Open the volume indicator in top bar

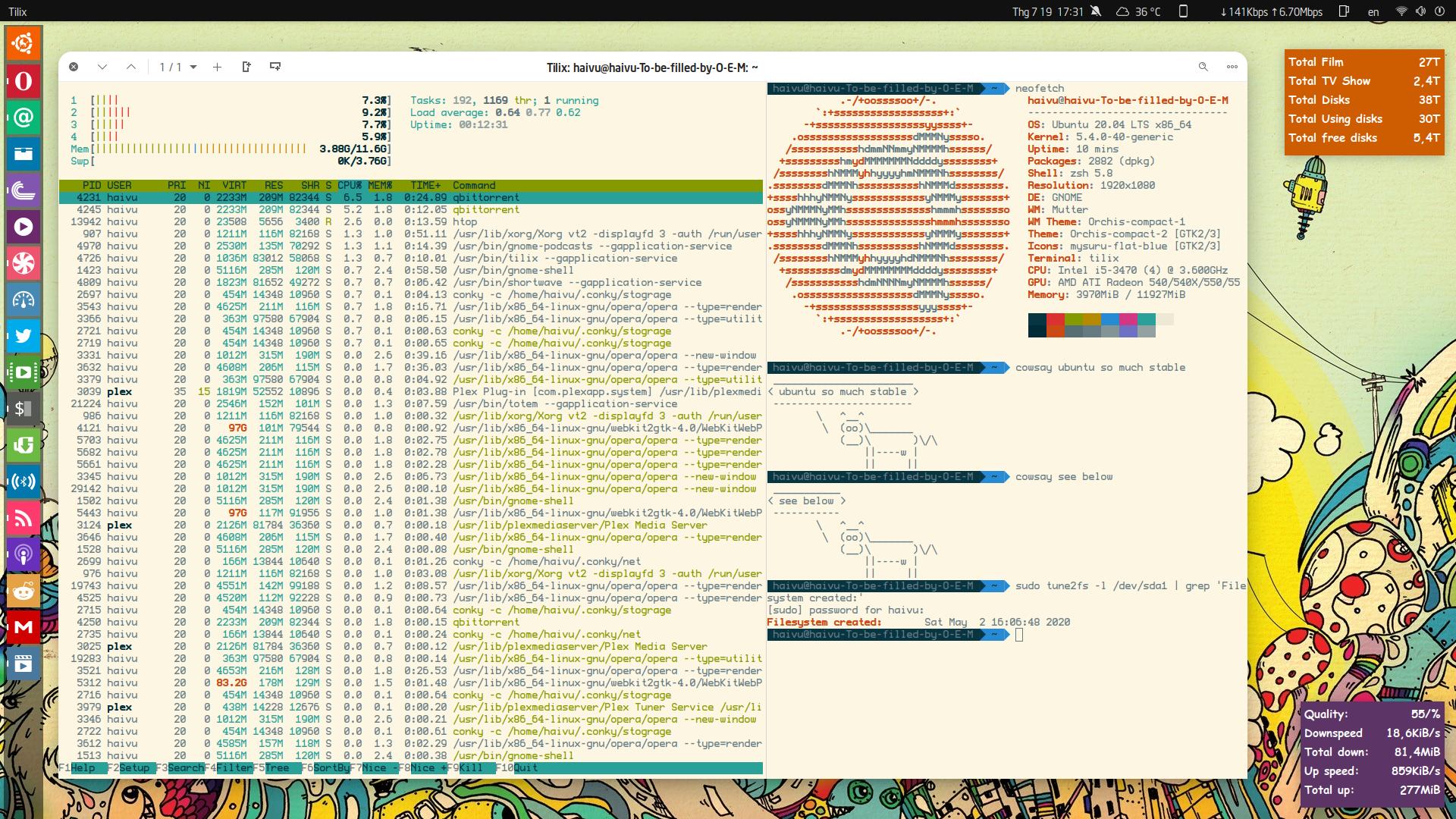(x=1420, y=11)
